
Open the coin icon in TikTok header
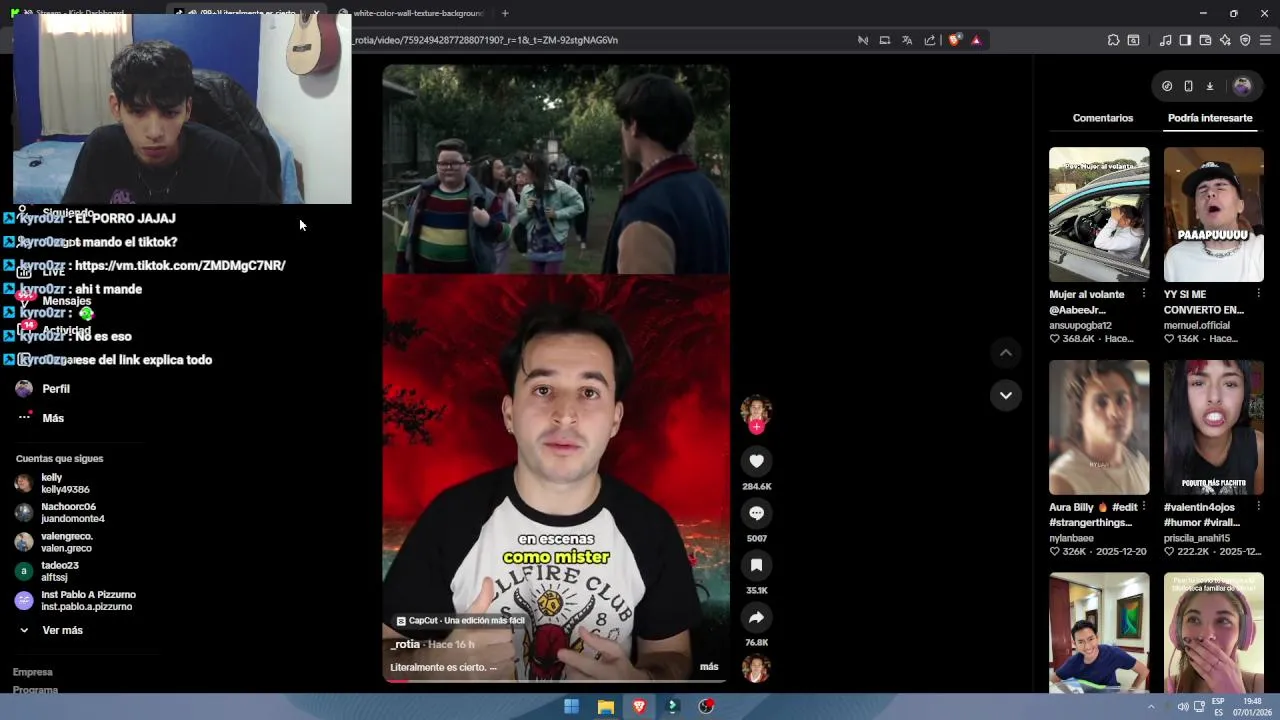(1167, 86)
